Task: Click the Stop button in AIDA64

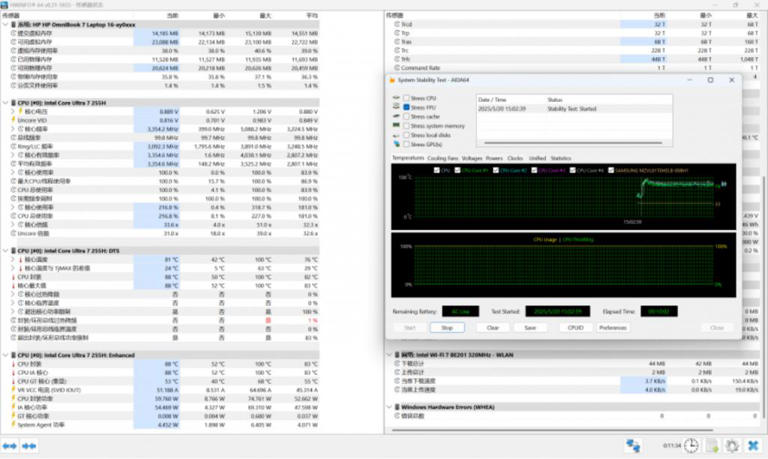Action: 447,327
